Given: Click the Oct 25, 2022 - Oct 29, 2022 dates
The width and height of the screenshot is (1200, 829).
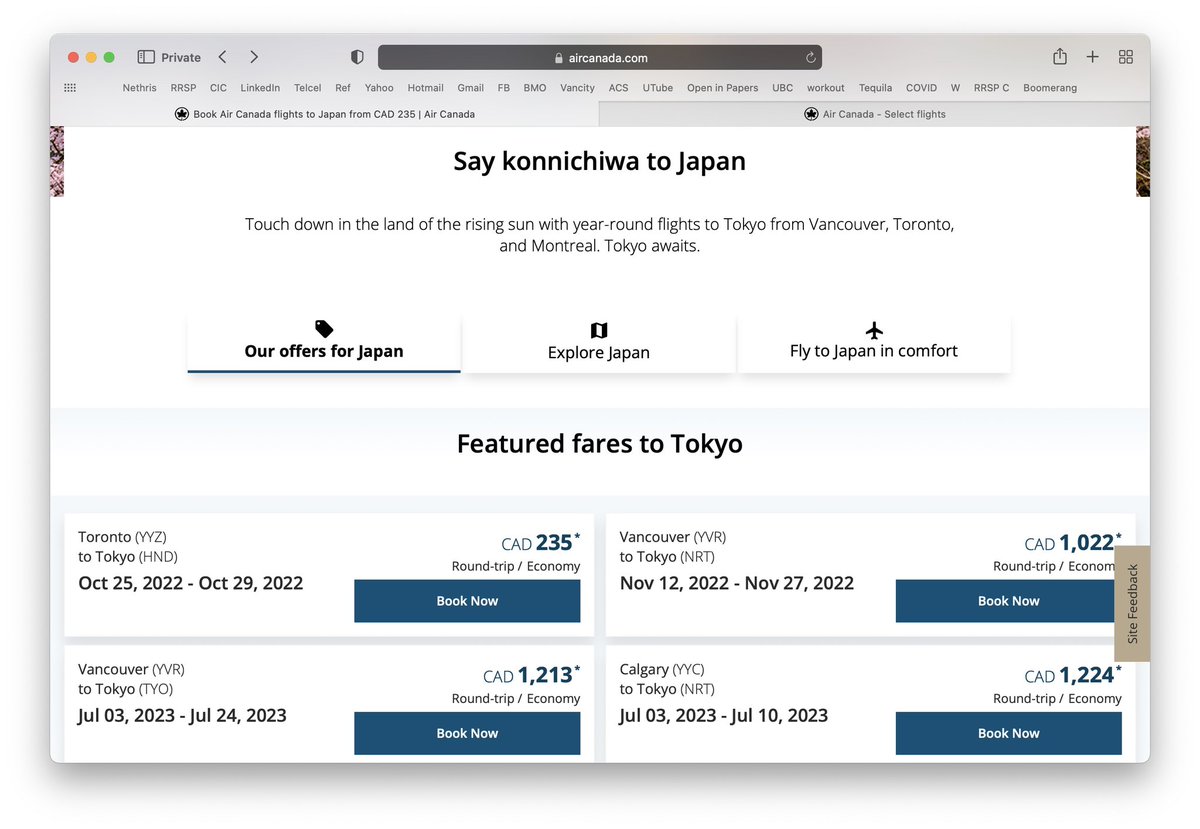Looking at the screenshot, I should coord(190,583).
